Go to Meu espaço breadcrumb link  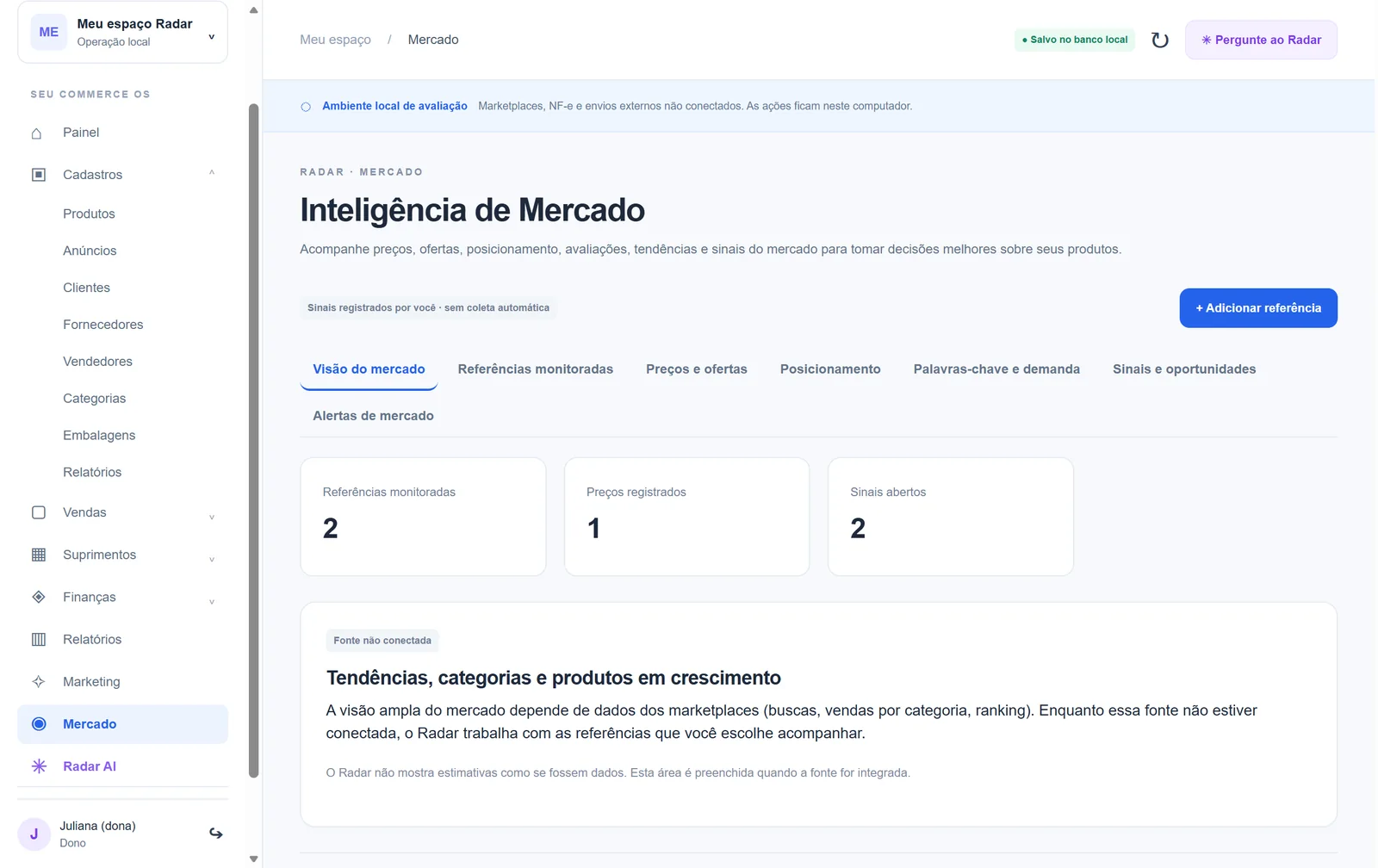[335, 40]
